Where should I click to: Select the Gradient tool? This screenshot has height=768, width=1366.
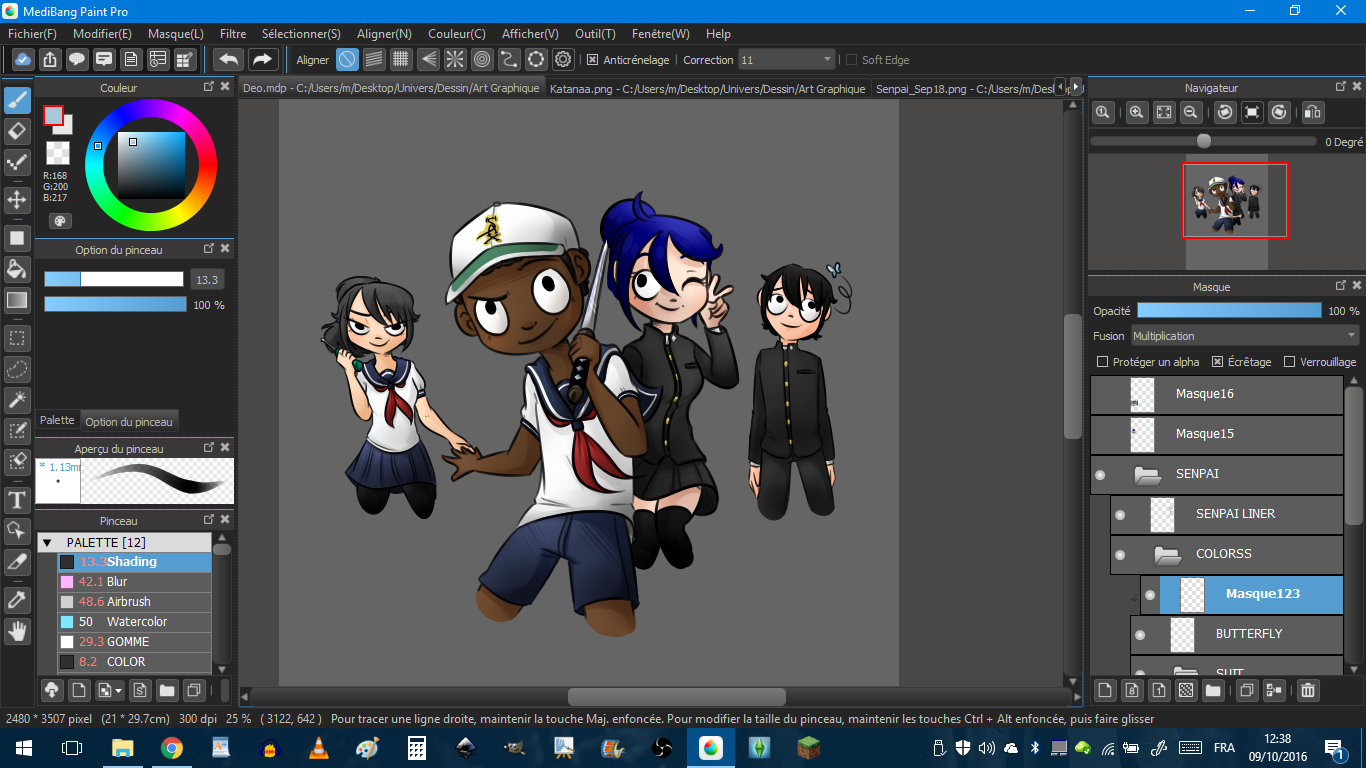point(17,299)
